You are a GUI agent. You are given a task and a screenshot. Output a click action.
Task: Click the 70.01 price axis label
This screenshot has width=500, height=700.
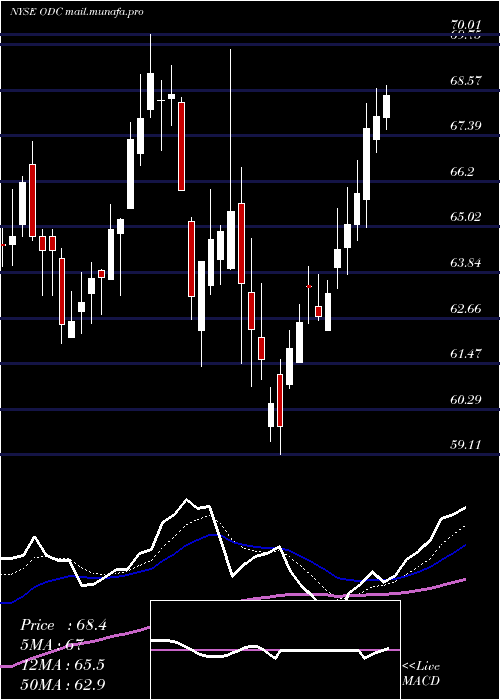(x=466, y=25)
